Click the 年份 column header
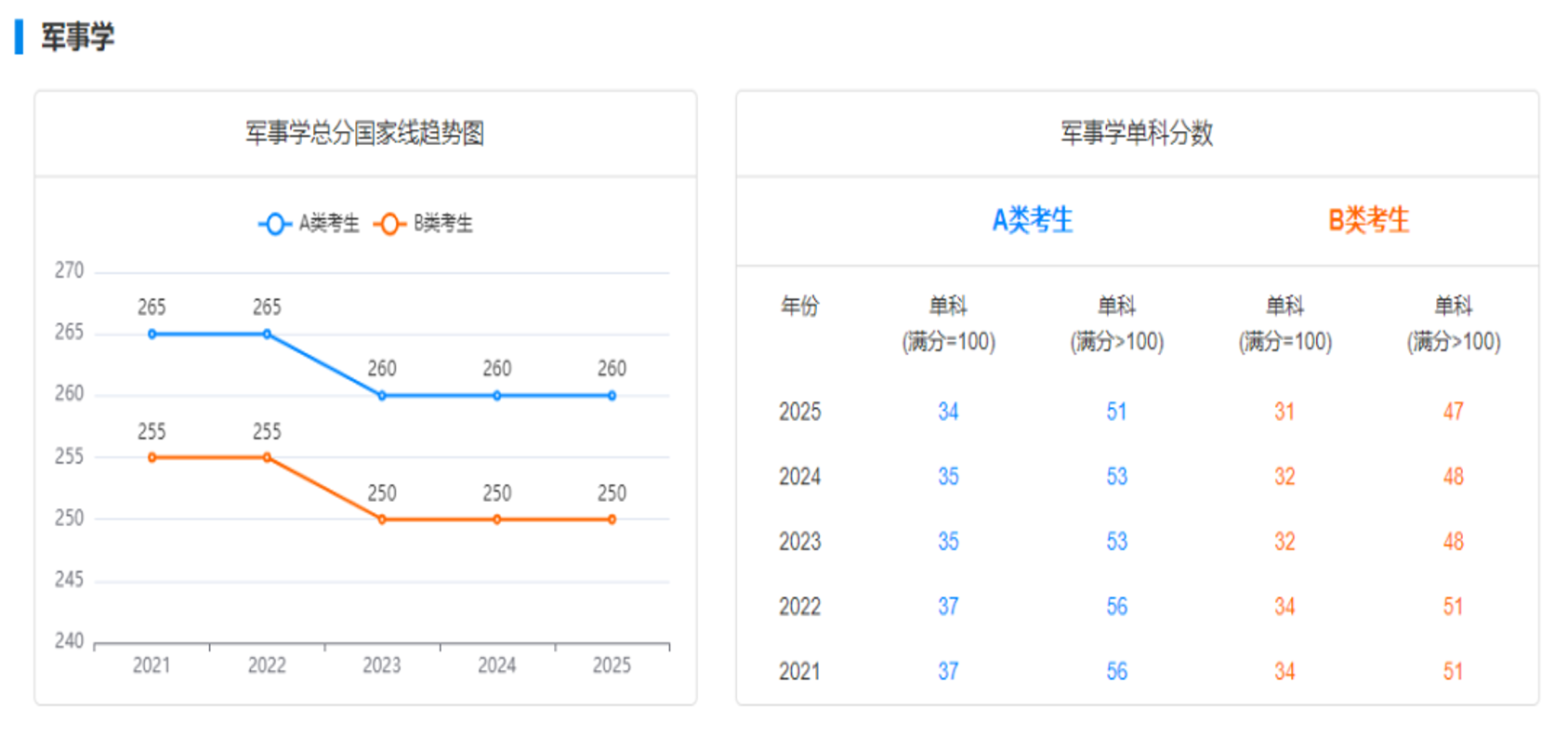Viewport: 1568px width, 735px height. 799,306
